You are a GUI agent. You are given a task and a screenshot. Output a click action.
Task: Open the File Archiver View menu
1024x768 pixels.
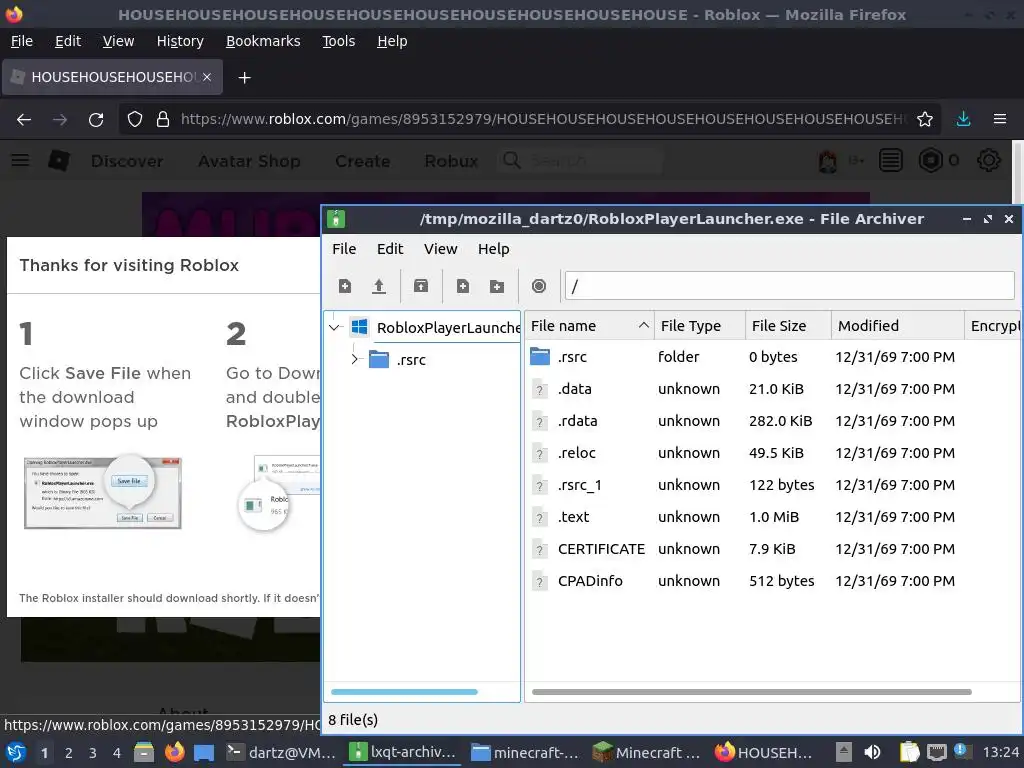[x=440, y=249]
